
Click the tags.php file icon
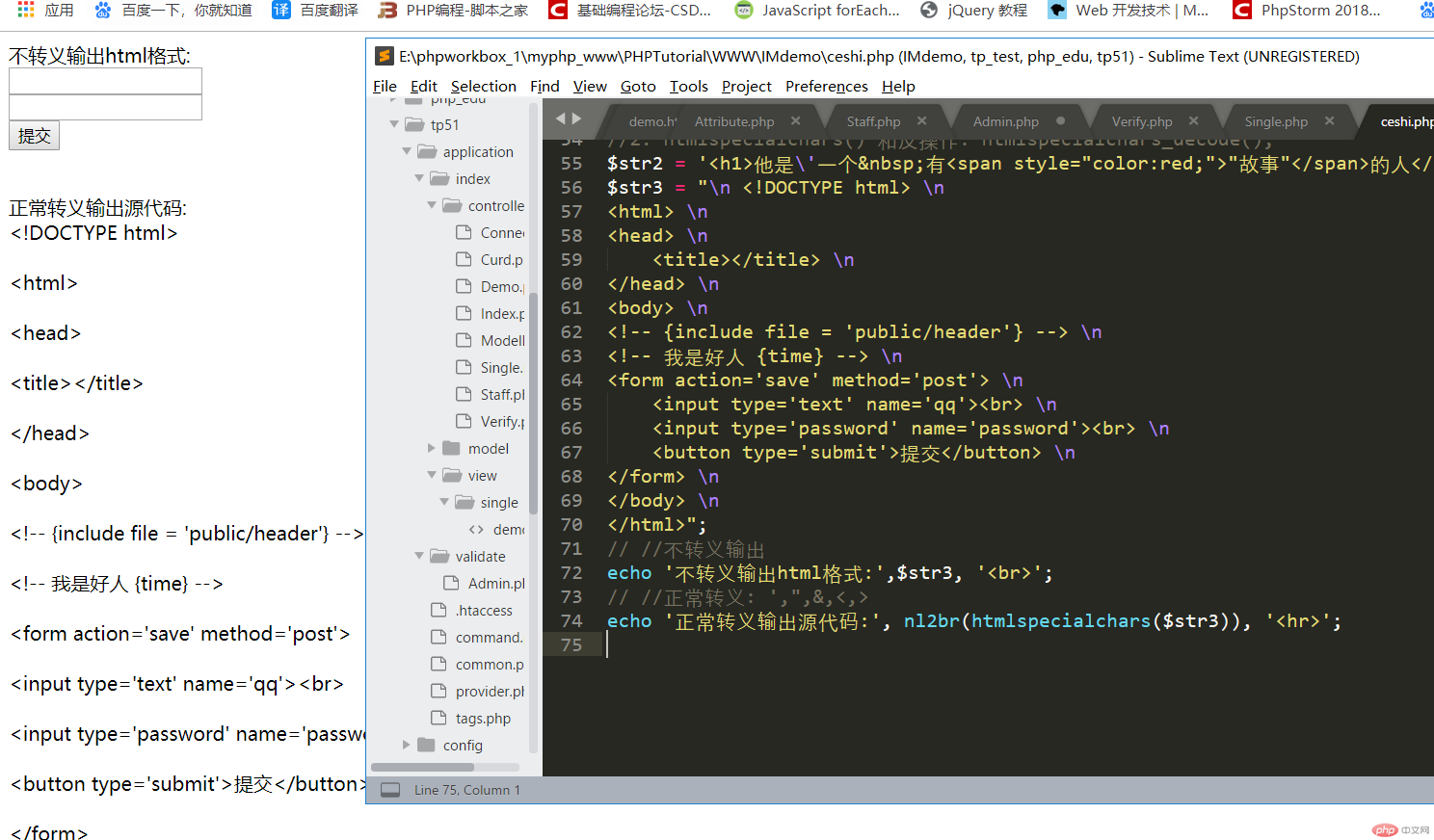tap(438, 718)
